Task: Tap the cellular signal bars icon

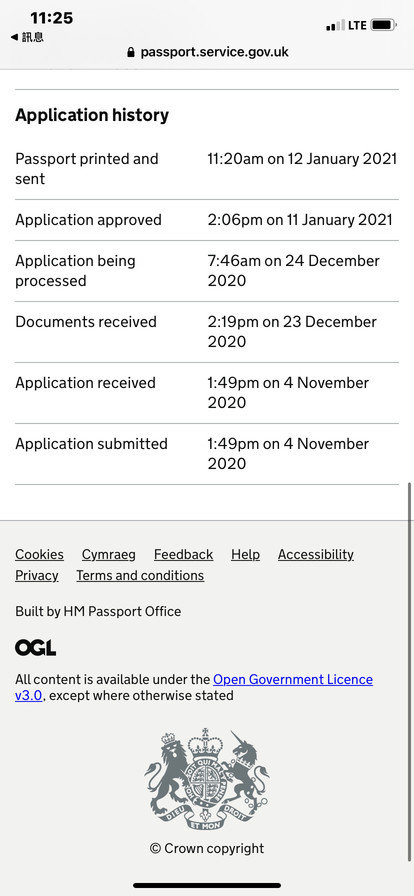Action: point(335,25)
